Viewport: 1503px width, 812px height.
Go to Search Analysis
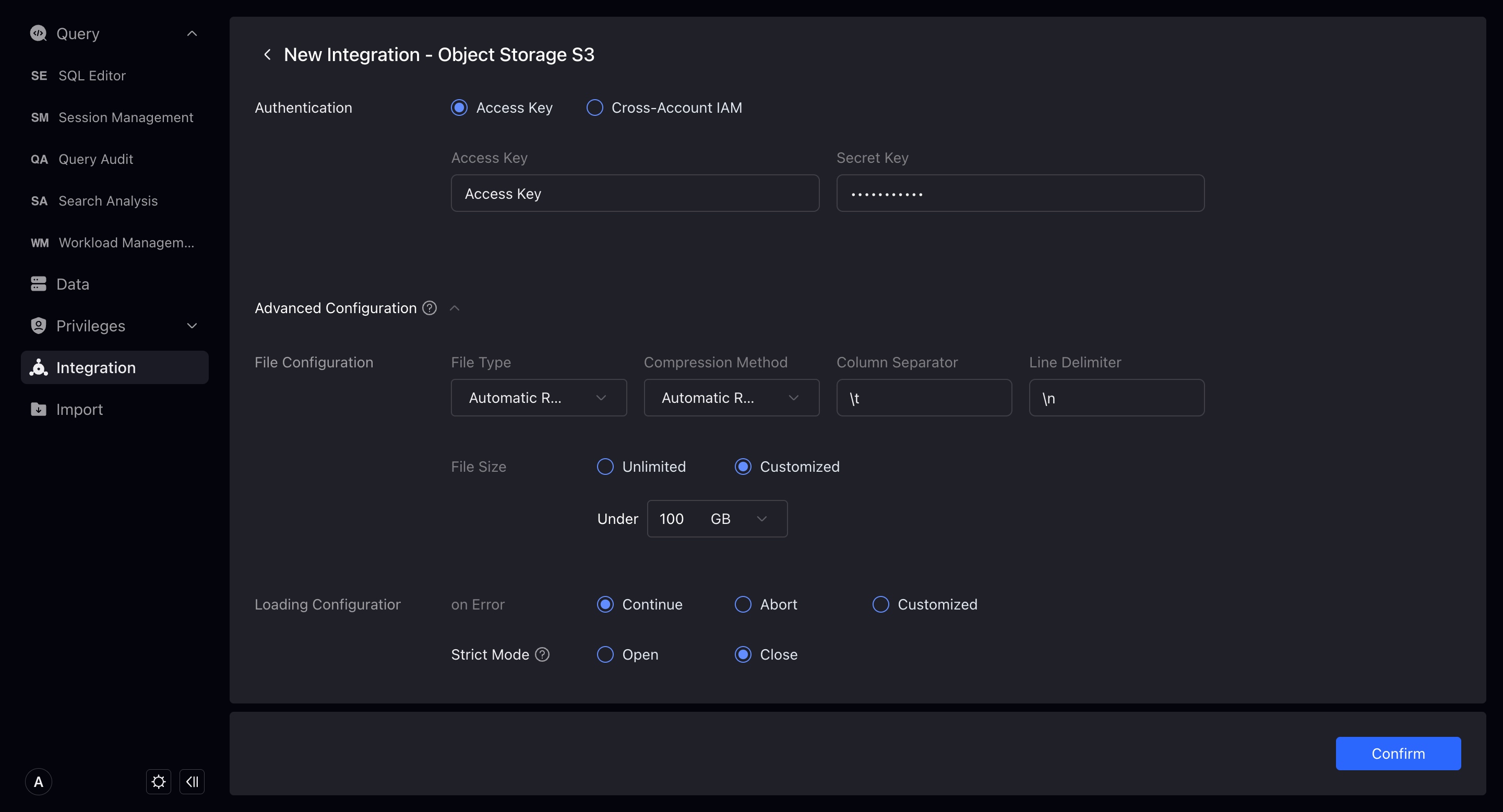(108, 201)
